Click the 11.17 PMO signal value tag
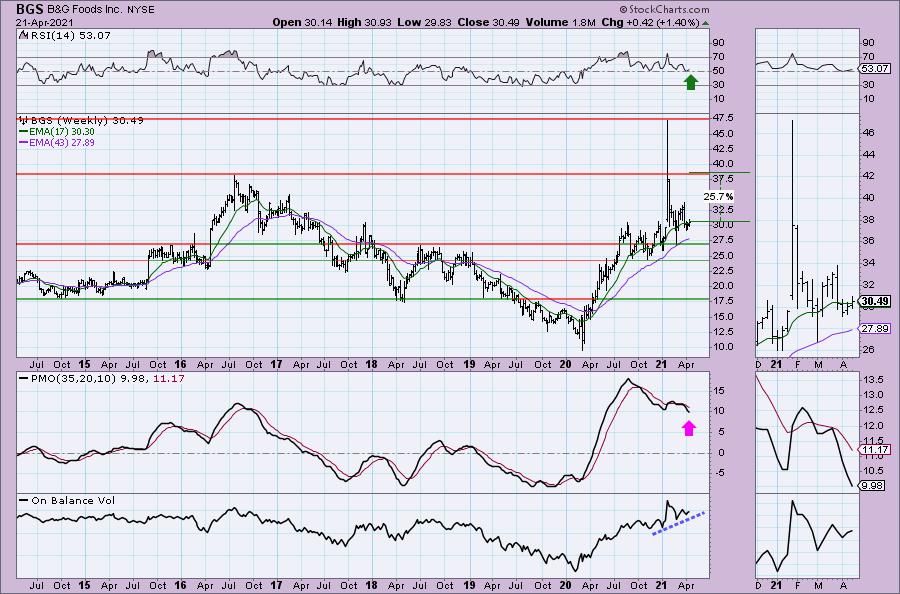Viewport: 900px width, 594px height. point(874,449)
